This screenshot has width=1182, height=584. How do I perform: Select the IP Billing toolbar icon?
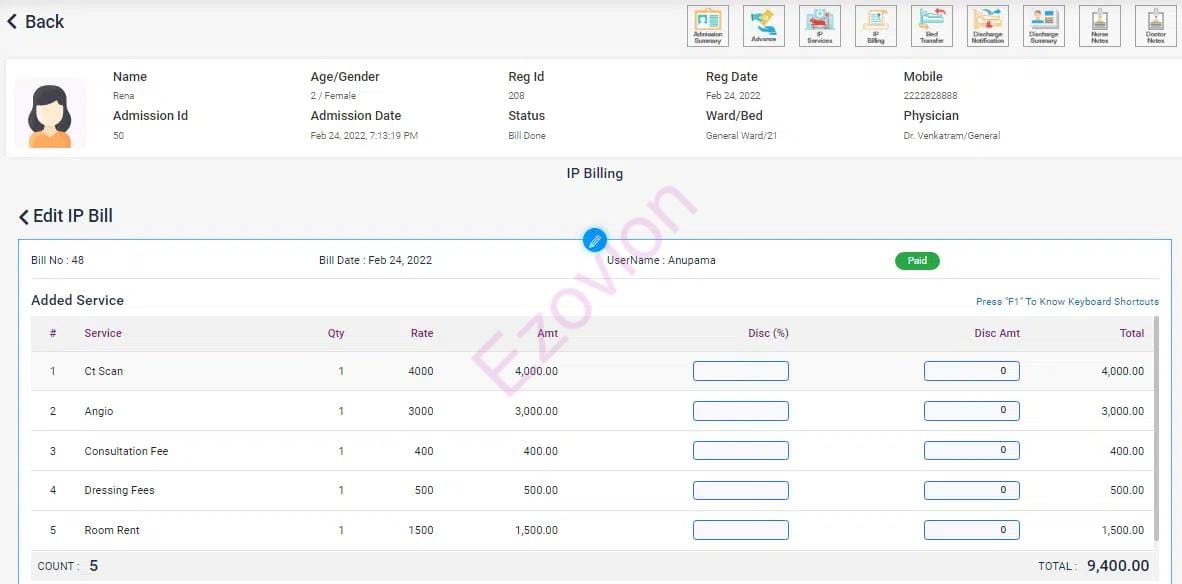tap(876, 26)
